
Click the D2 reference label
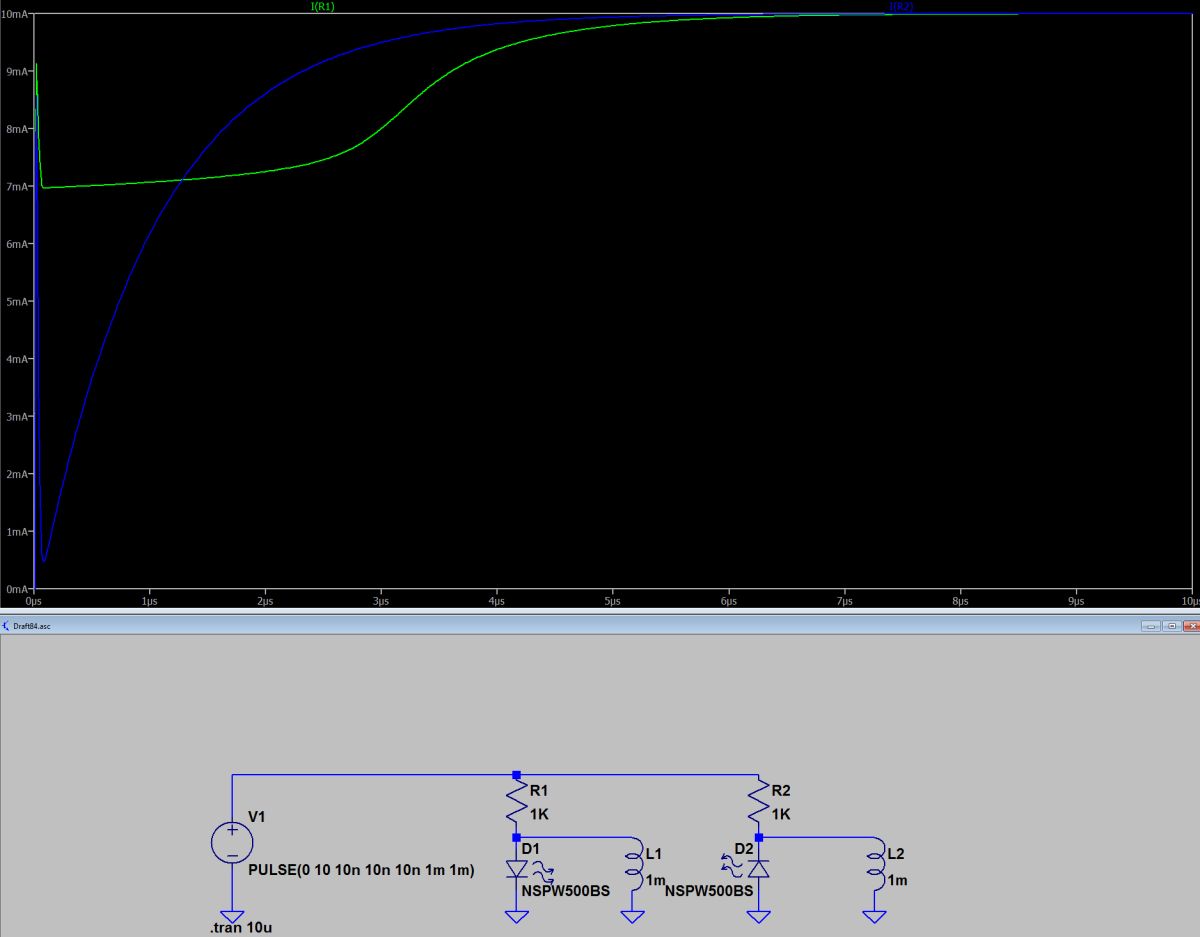click(743, 848)
